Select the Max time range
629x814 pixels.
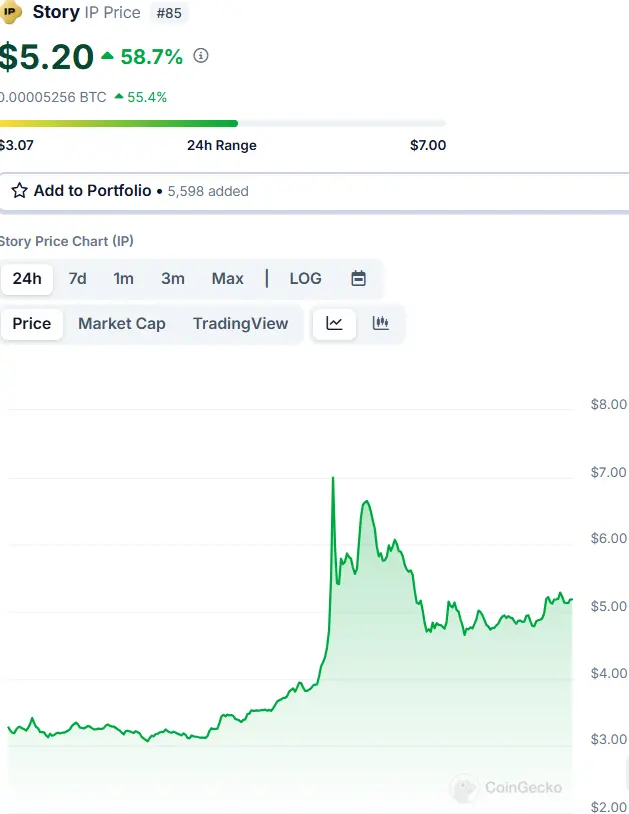(x=227, y=278)
